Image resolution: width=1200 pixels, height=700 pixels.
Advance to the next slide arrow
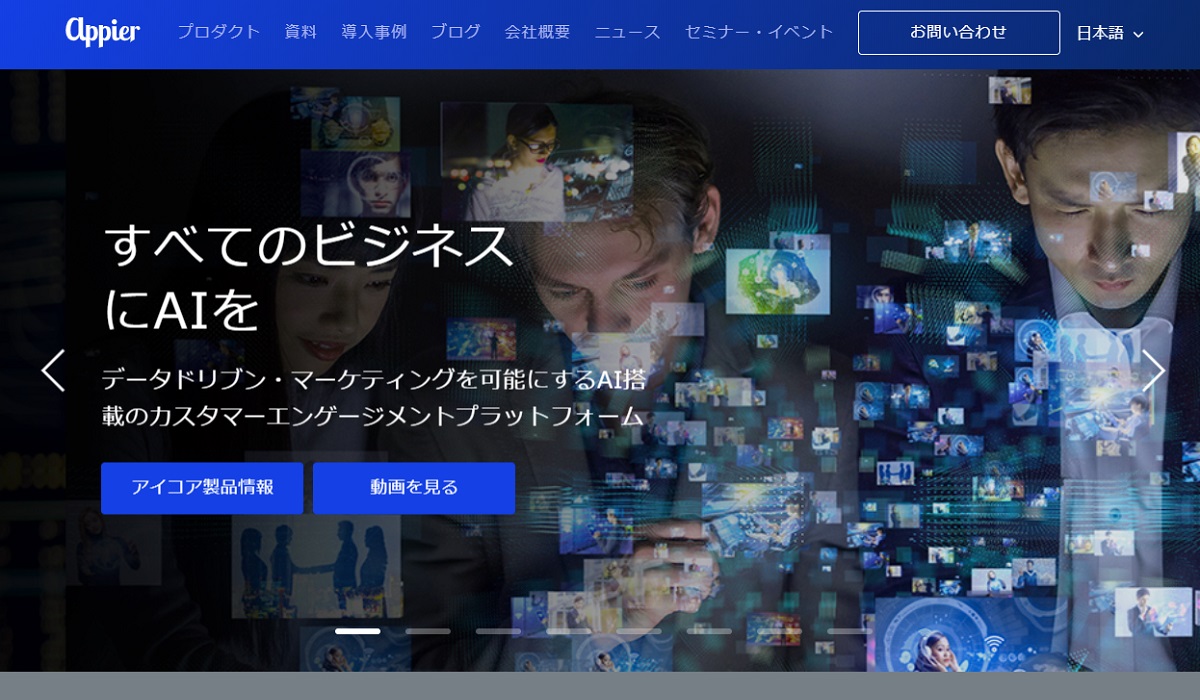pyautogui.click(x=1153, y=370)
